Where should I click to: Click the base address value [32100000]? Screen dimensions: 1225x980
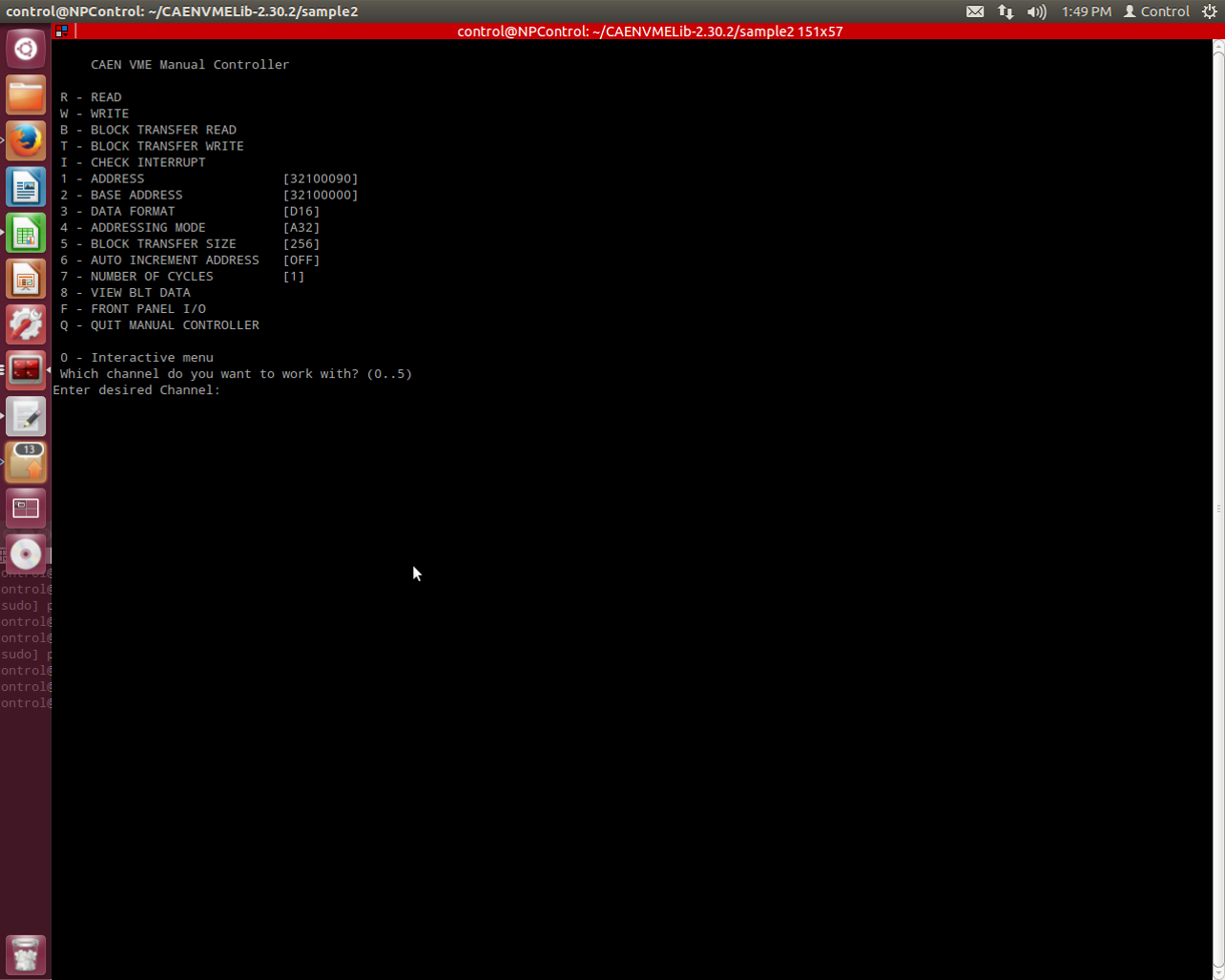pos(321,195)
